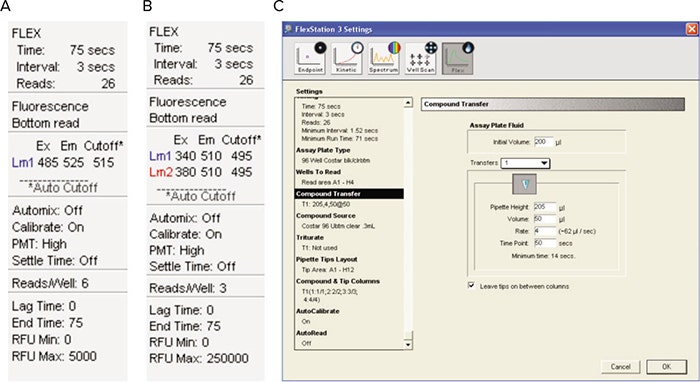Select the Spectrum read mode icon

(x=384, y=58)
